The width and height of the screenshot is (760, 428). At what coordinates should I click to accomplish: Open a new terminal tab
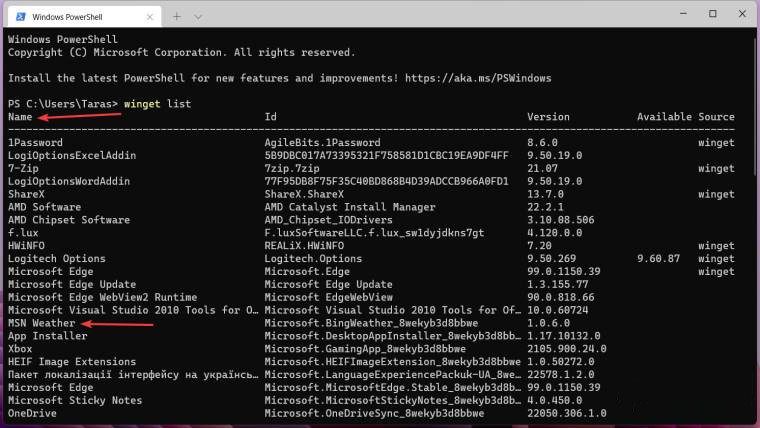[177, 17]
